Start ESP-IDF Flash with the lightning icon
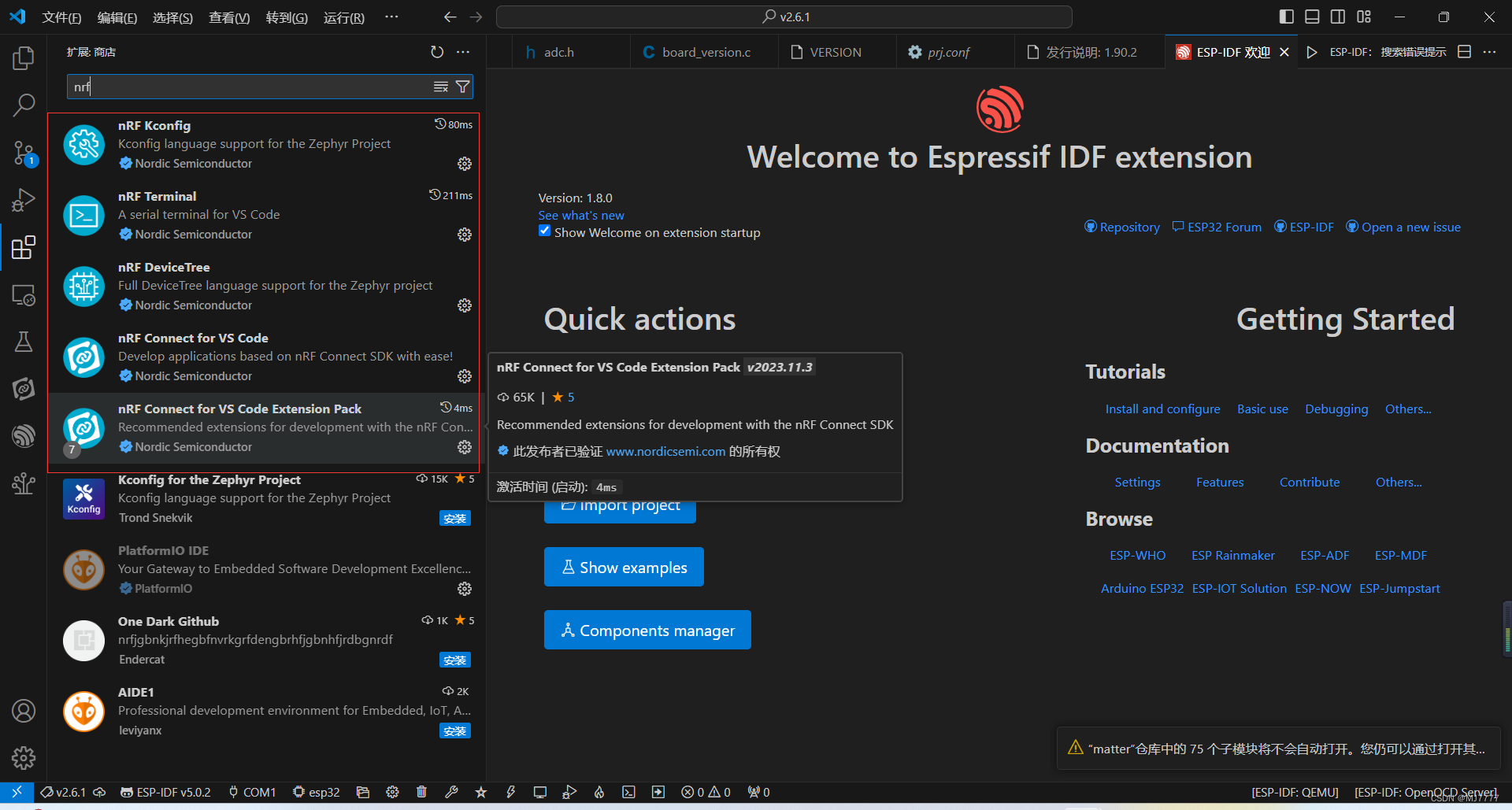1512x810 pixels. point(510,792)
